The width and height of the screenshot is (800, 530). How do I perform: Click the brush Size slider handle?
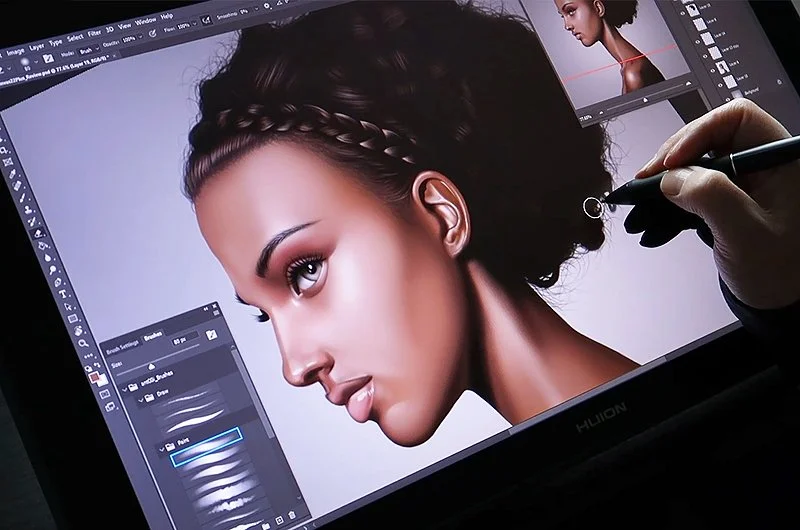point(152,367)
